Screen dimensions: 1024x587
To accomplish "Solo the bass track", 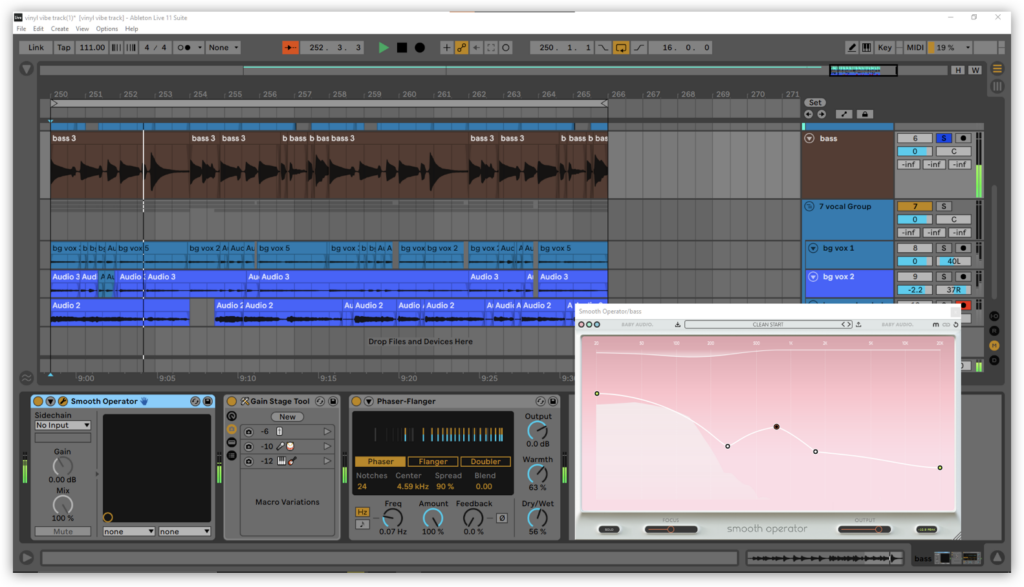I will (944, 138).
